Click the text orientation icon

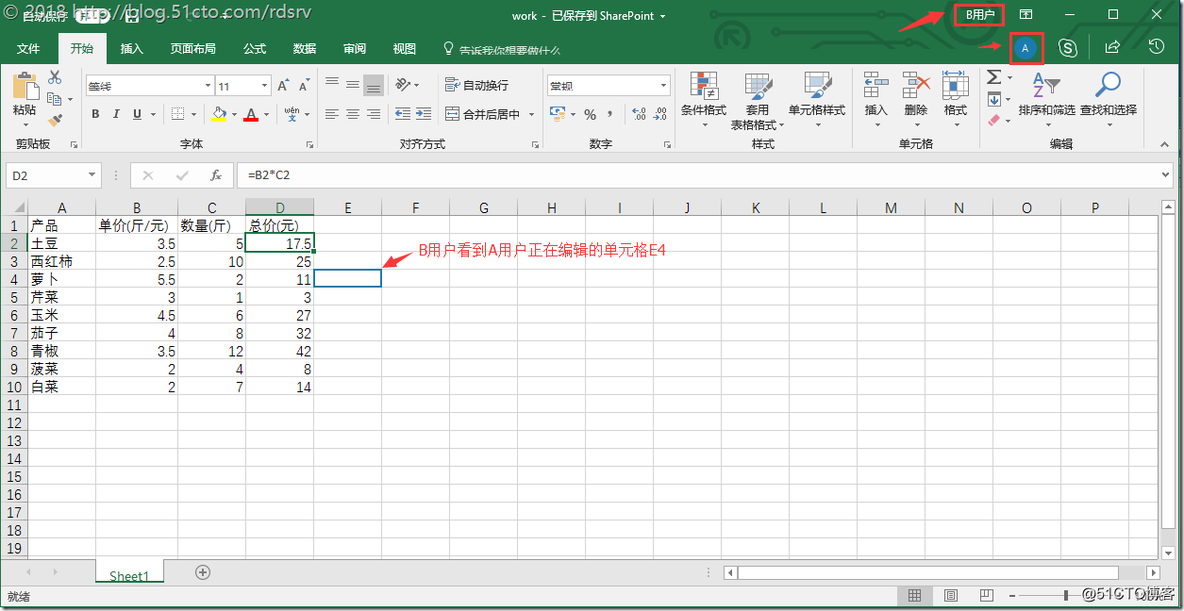point(403,85)
